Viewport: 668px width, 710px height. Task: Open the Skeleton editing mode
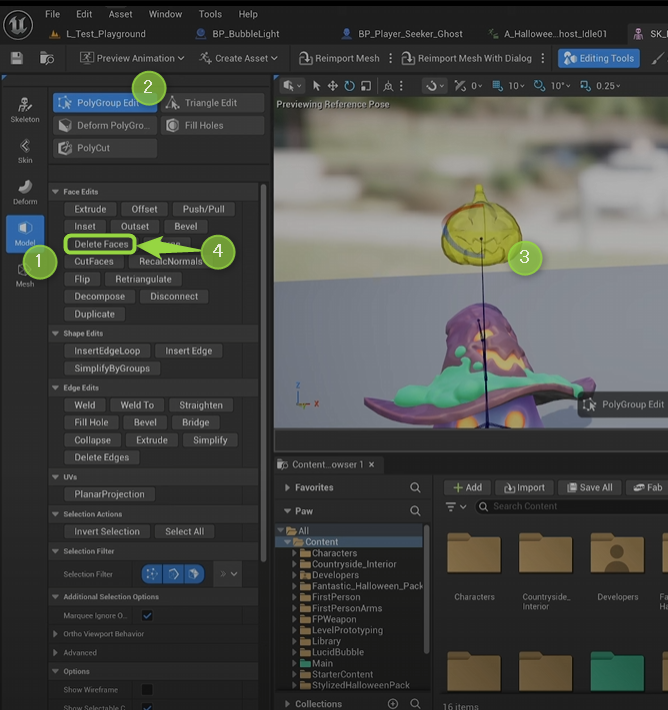coord(25,110)
